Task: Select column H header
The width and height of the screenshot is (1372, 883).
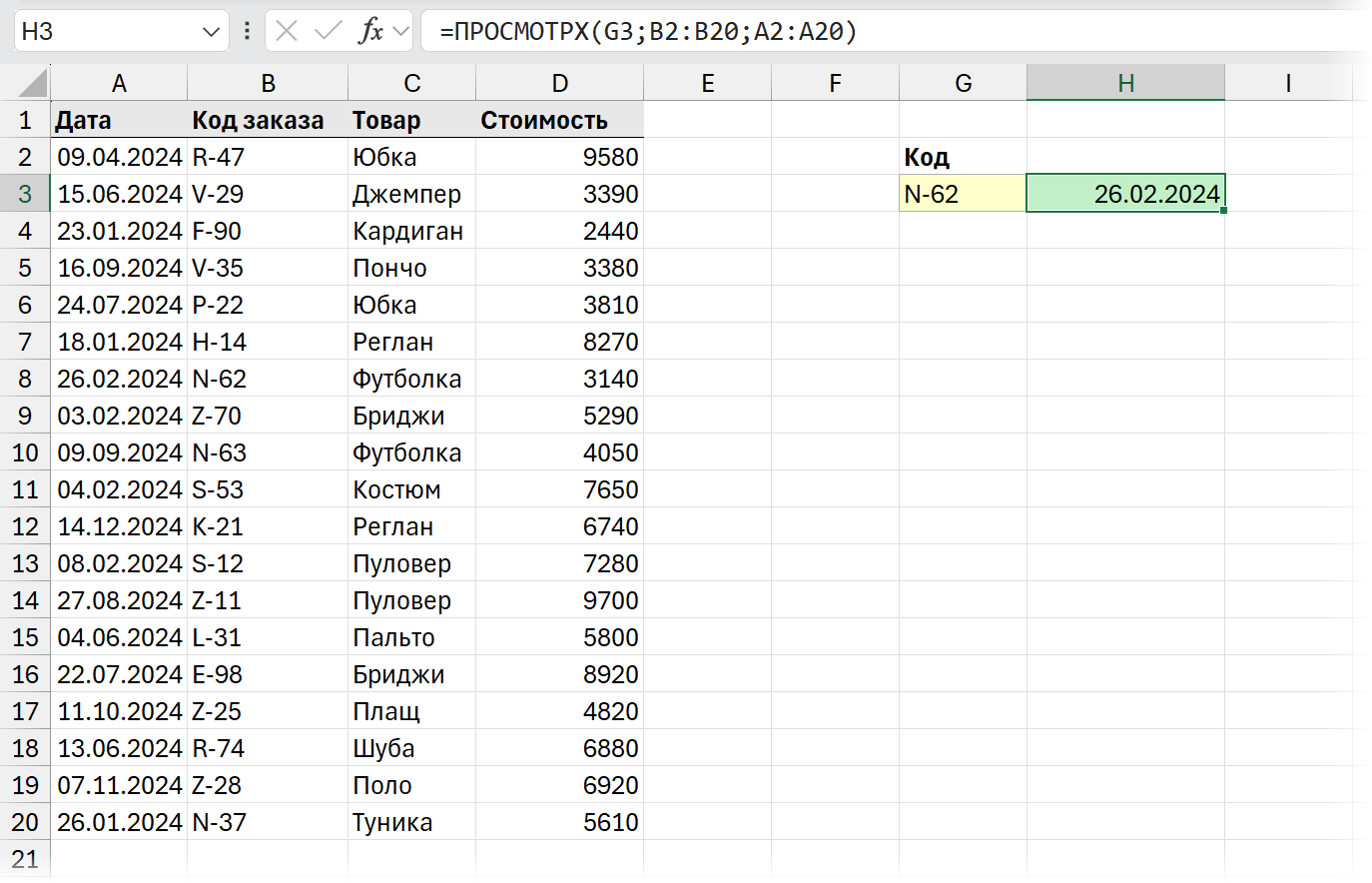Action: click(1125, 83)
